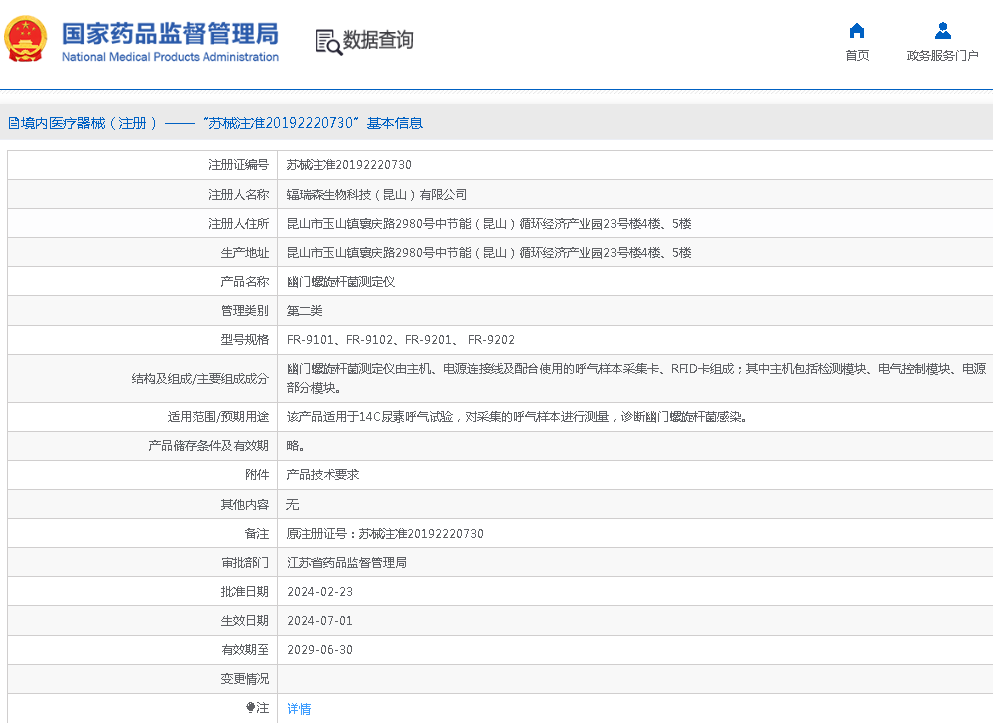The height and width of the screenshot is (723, 993).
Task: Click the national emblem logo
Action: click(25, 40)
